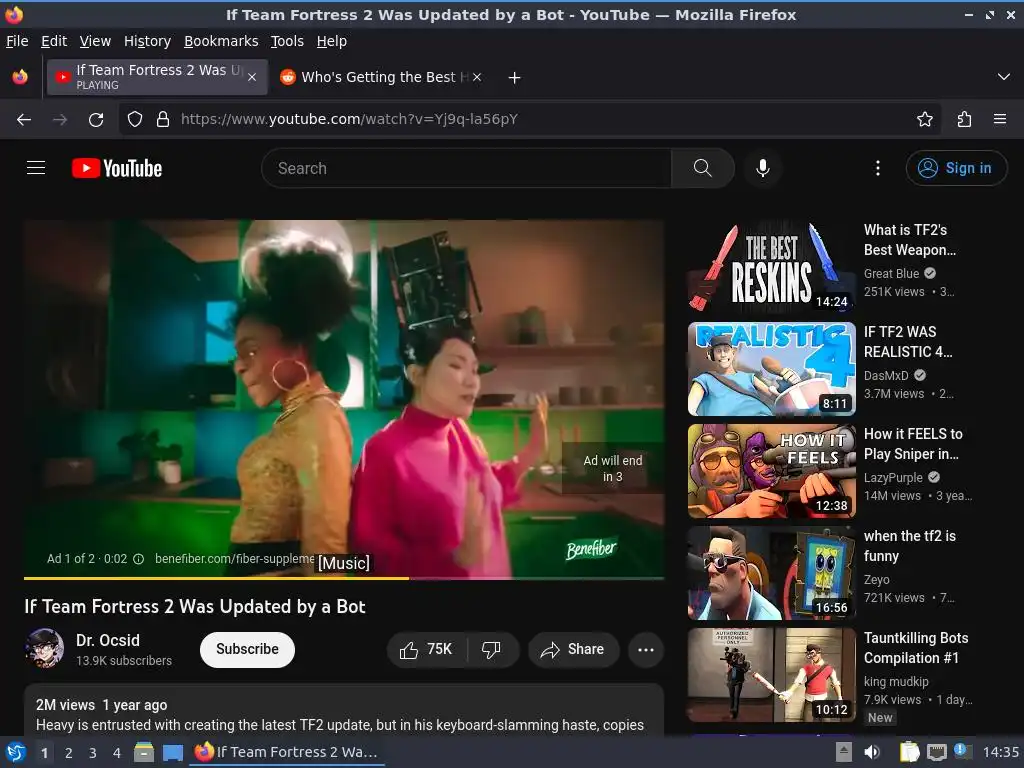Expand the list all tabs chevron

[1004, 77]
